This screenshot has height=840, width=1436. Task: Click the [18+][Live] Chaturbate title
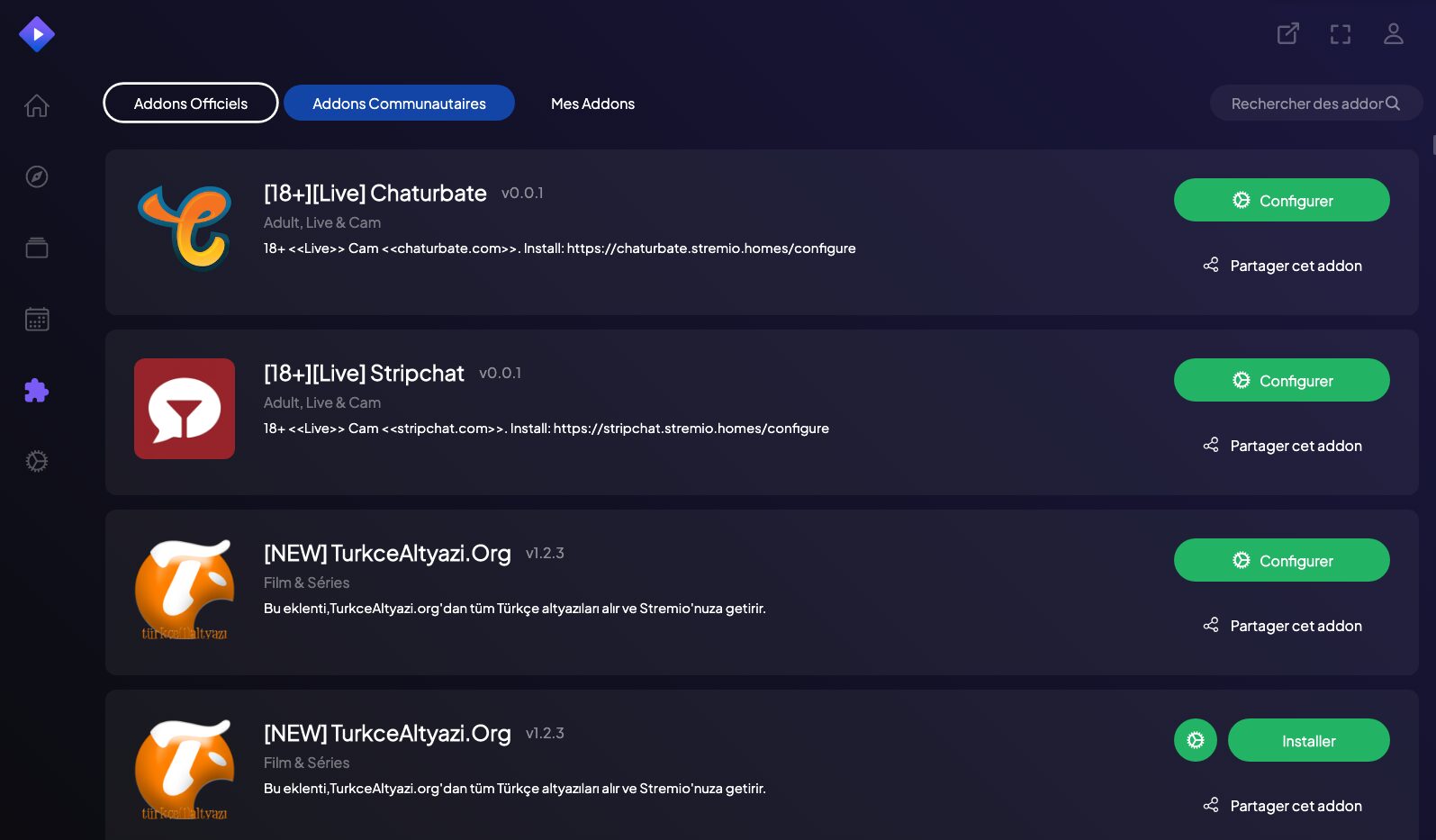(x=375, y=194)
